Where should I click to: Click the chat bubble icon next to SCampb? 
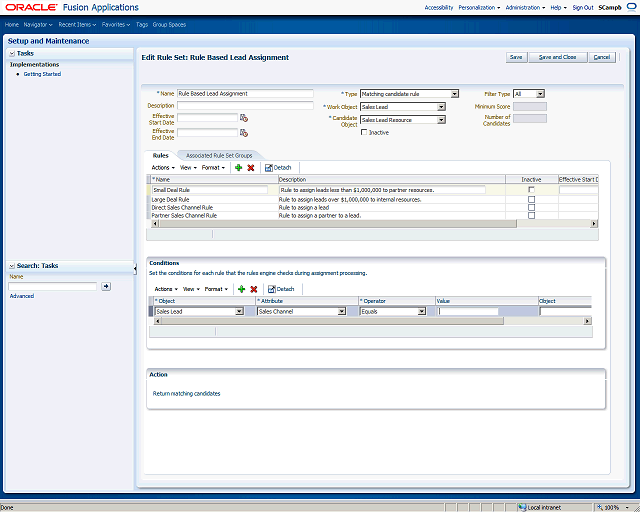coord(631,7)
